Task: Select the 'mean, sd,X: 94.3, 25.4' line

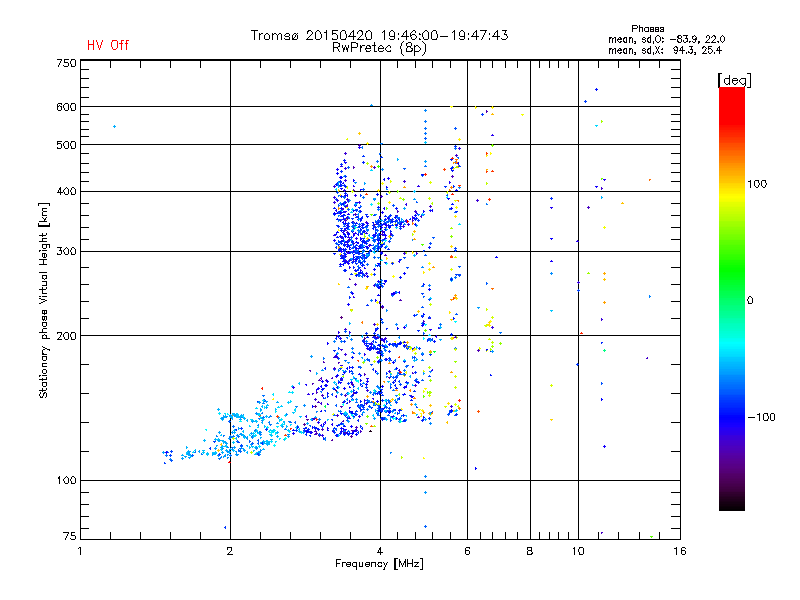Action: pyautogui.click(x=665, y=50)
